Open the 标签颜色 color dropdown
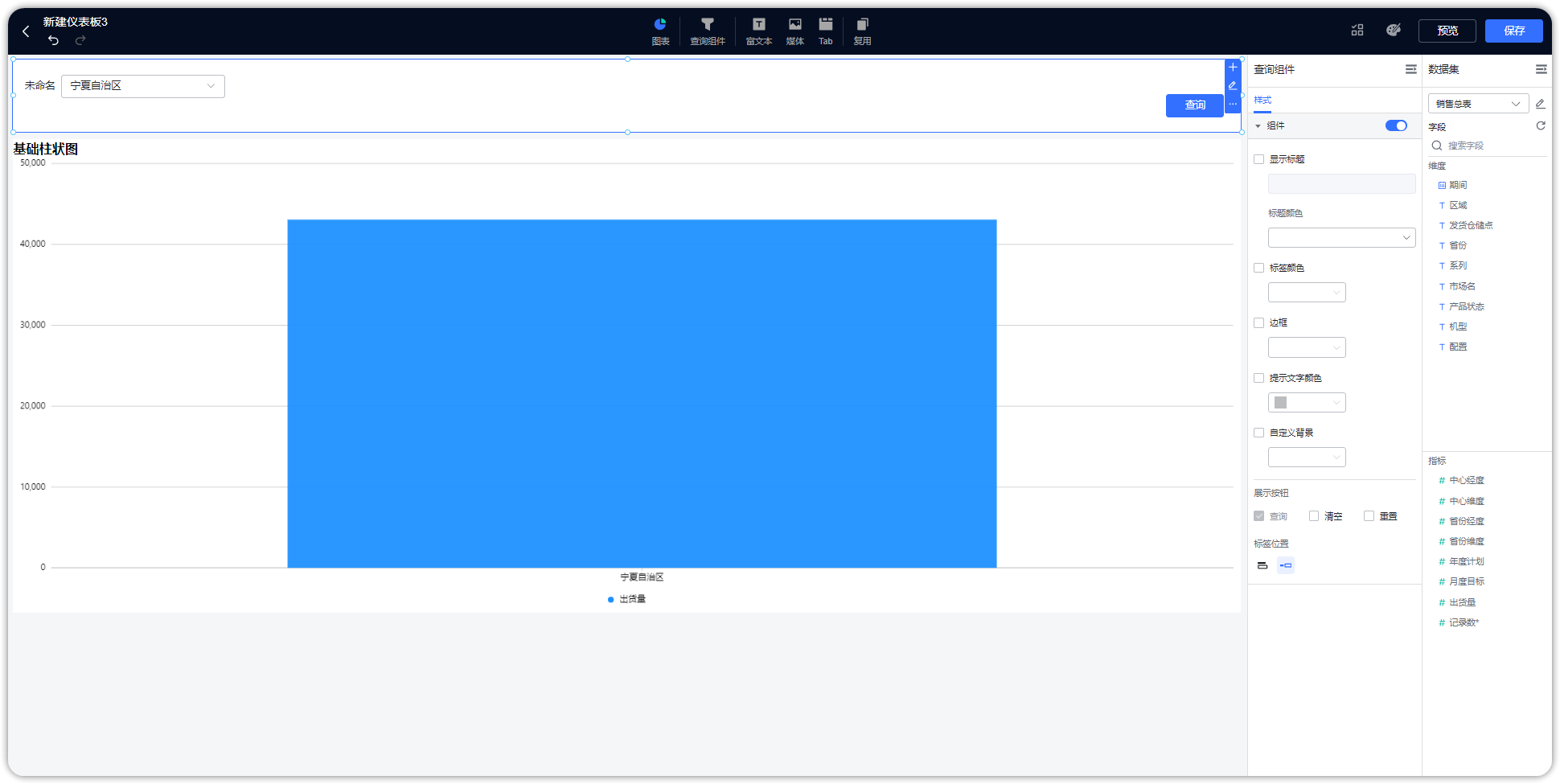This screenshot has width=1560, height=784. 1307,293
